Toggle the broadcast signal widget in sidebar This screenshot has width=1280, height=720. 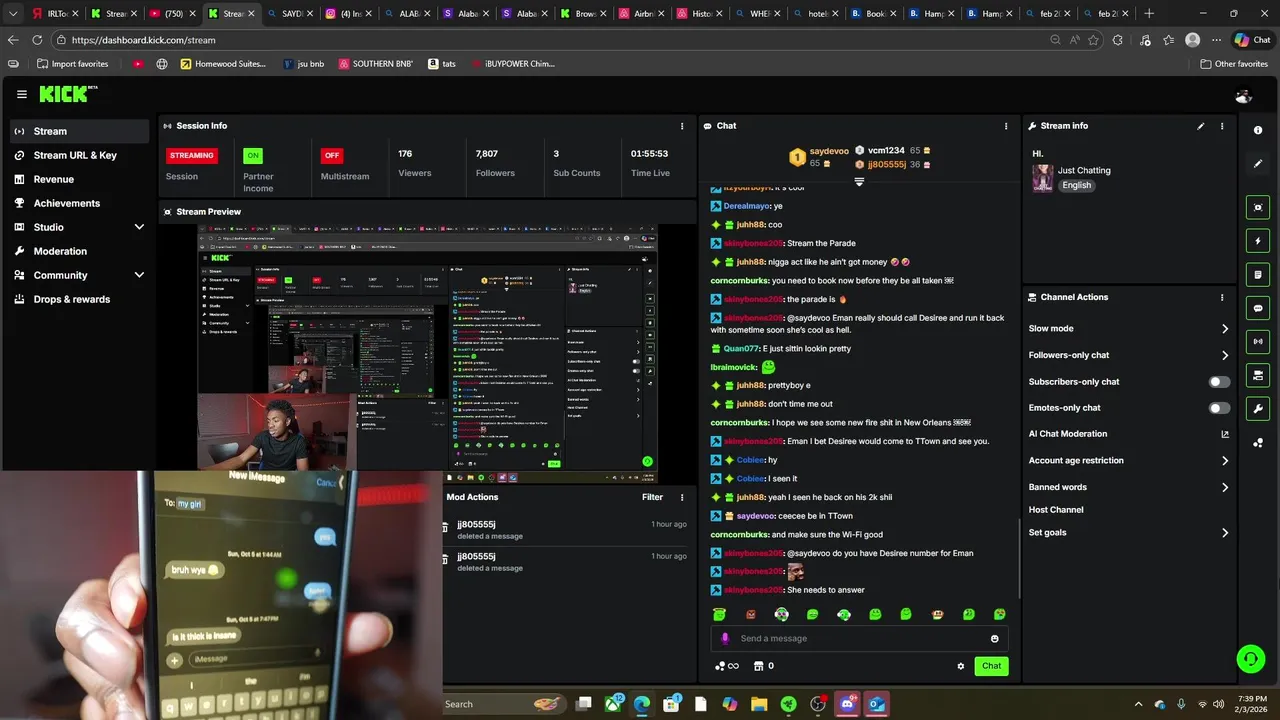pos(1258,342)
